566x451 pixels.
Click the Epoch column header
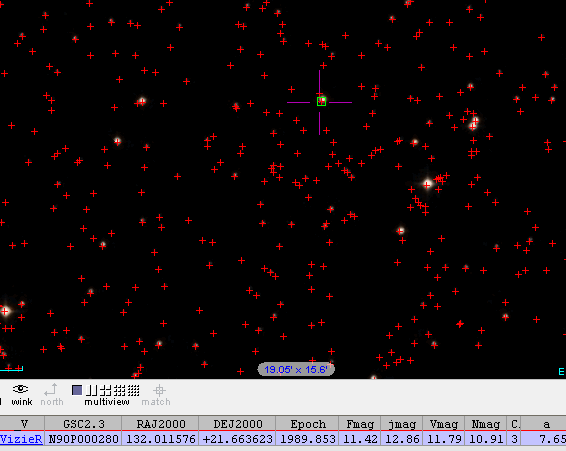[308, 424]
